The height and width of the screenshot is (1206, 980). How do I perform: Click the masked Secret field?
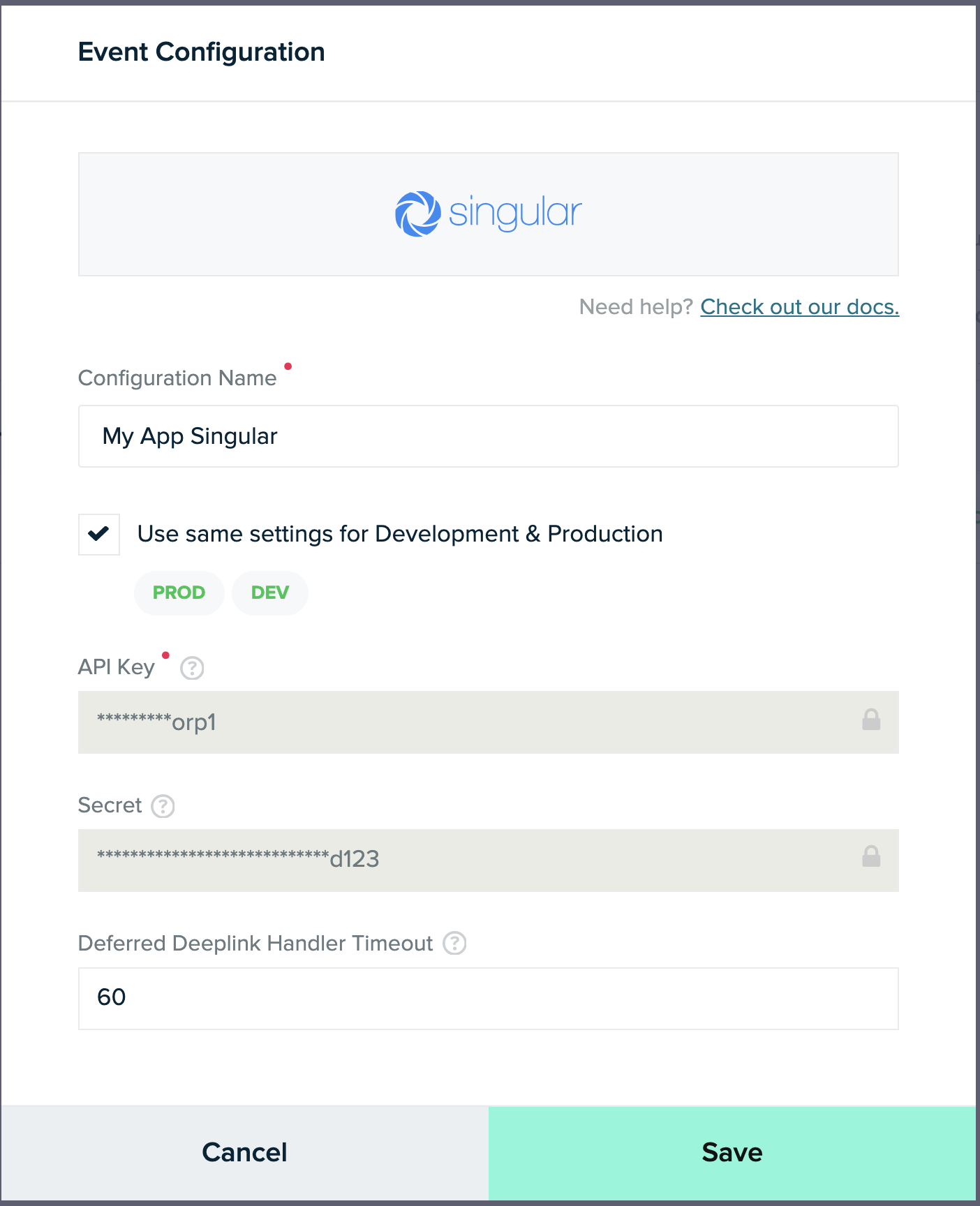(475, 860)
